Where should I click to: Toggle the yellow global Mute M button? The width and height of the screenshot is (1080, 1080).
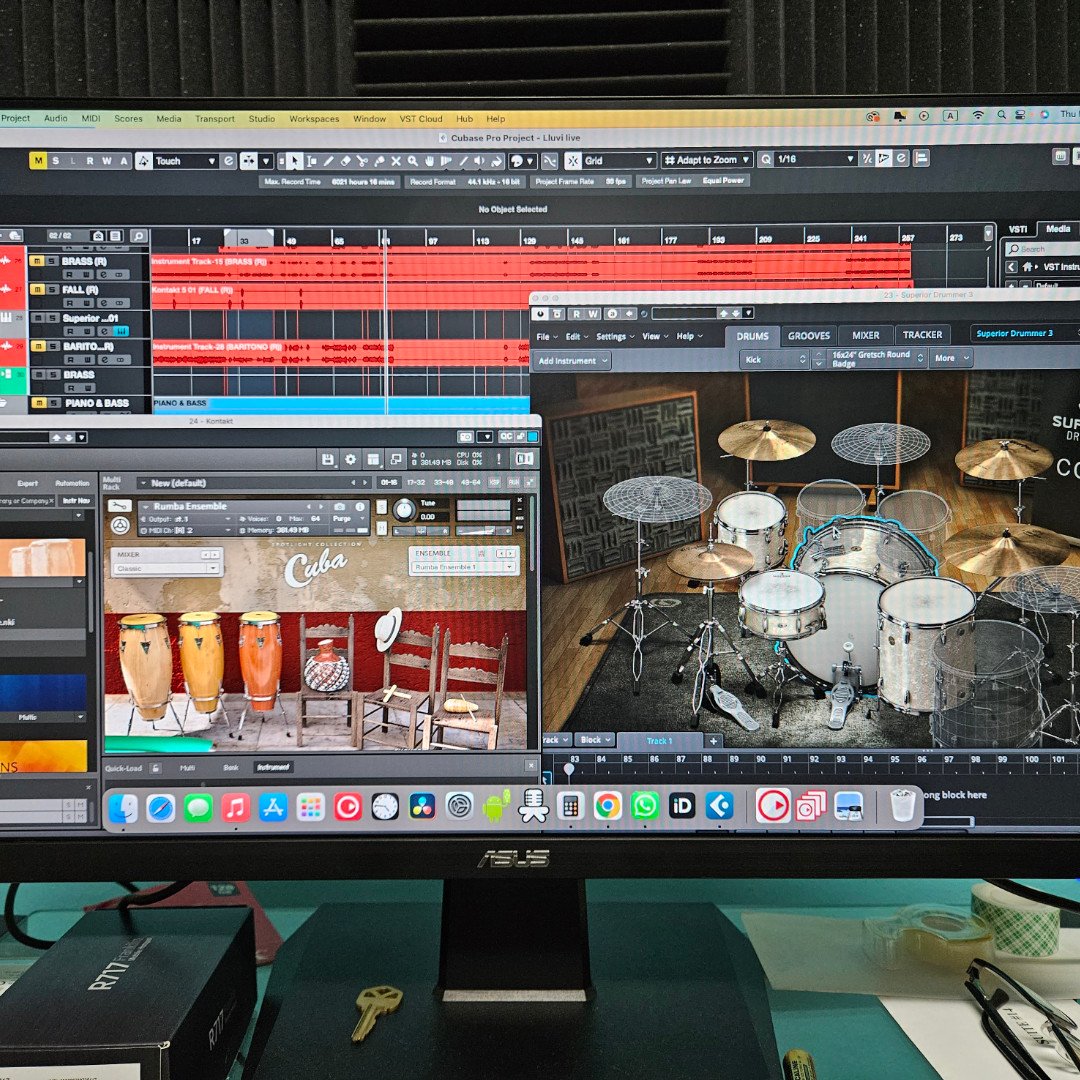(x=38, y=161)
